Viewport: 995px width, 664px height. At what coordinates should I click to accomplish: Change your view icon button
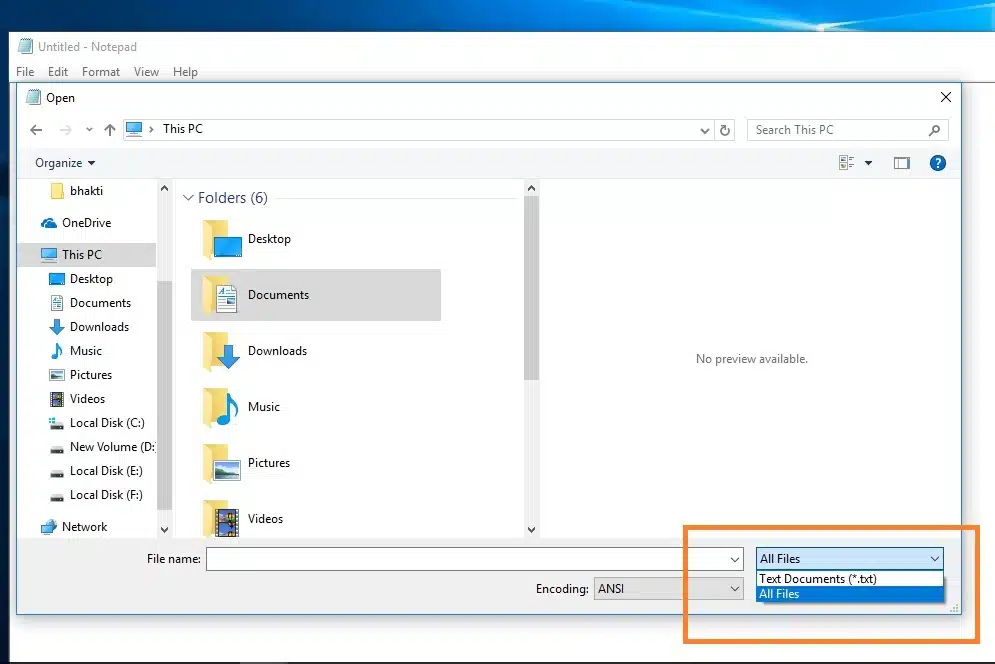coord(847,163)
